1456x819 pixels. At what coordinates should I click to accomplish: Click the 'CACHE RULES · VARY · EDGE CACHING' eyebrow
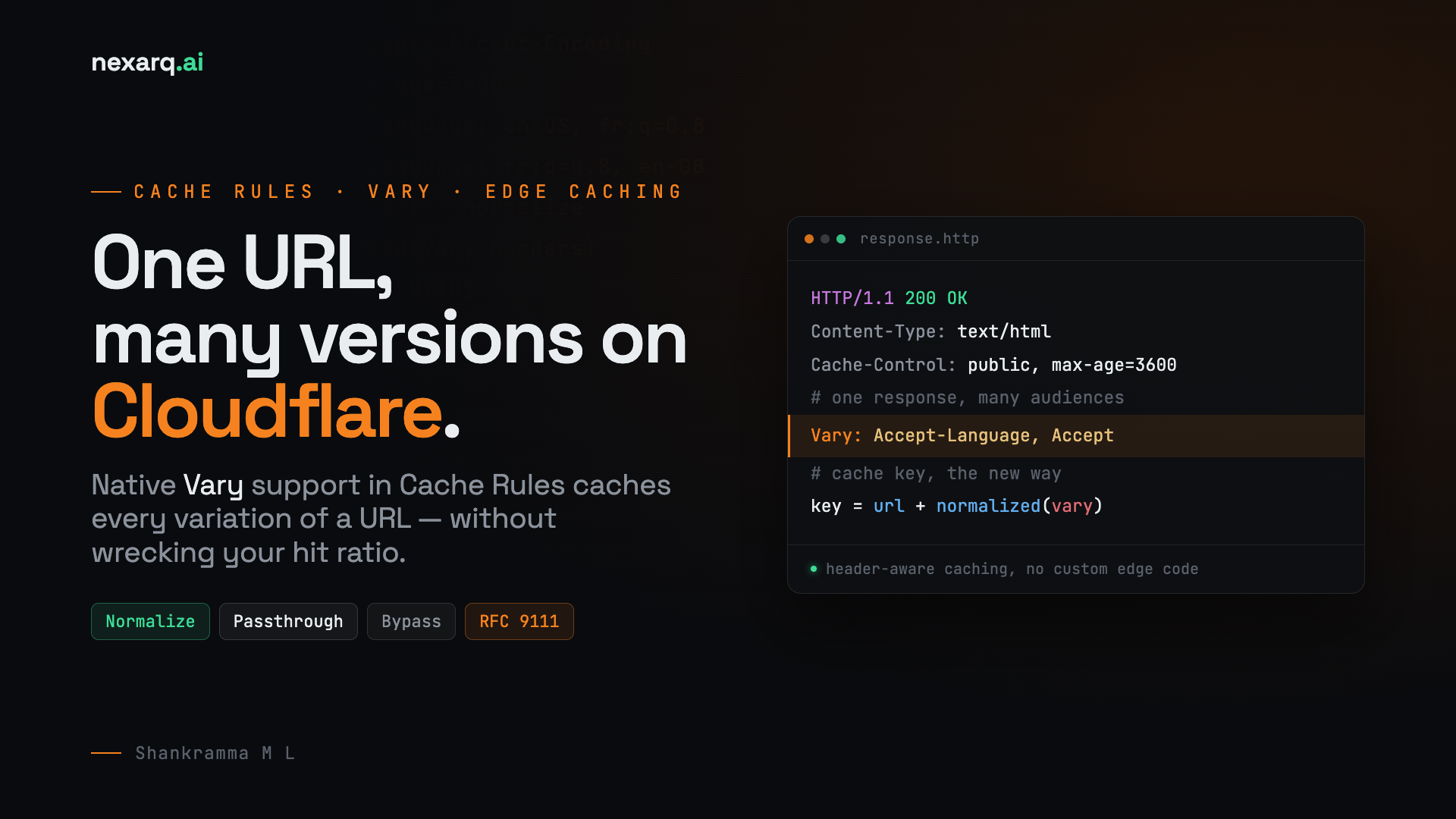(408, 192)
